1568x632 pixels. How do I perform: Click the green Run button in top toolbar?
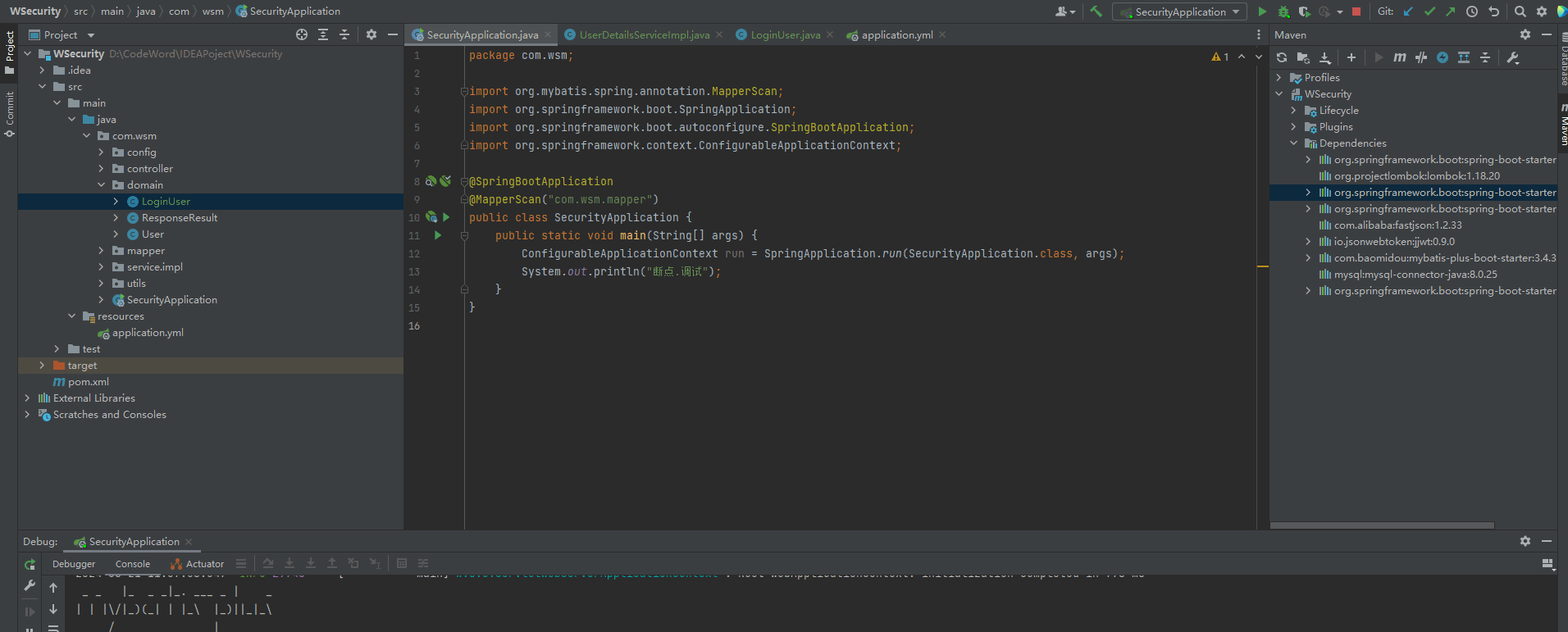1262,11
